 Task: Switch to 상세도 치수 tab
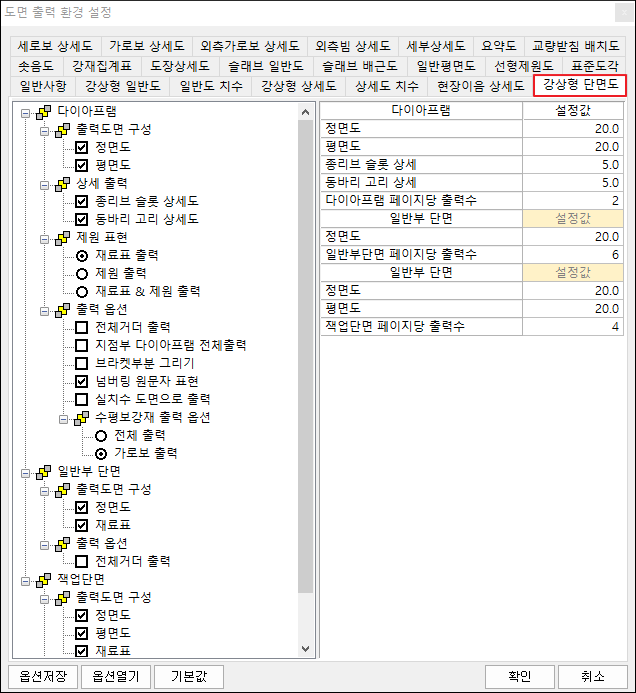pyautogui.click(x=387, y=86)
